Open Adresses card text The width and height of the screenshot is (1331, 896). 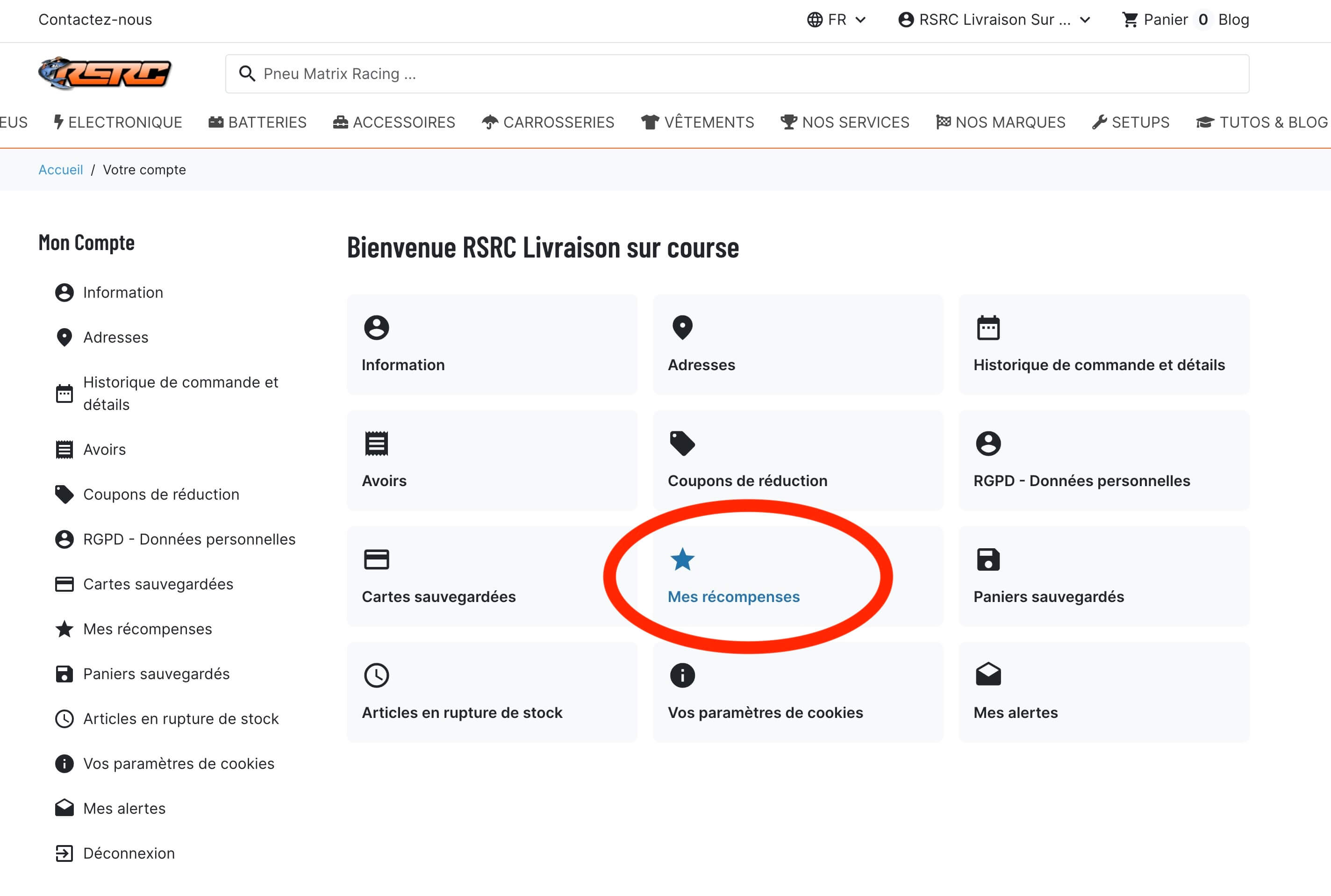tap(701, 365)
